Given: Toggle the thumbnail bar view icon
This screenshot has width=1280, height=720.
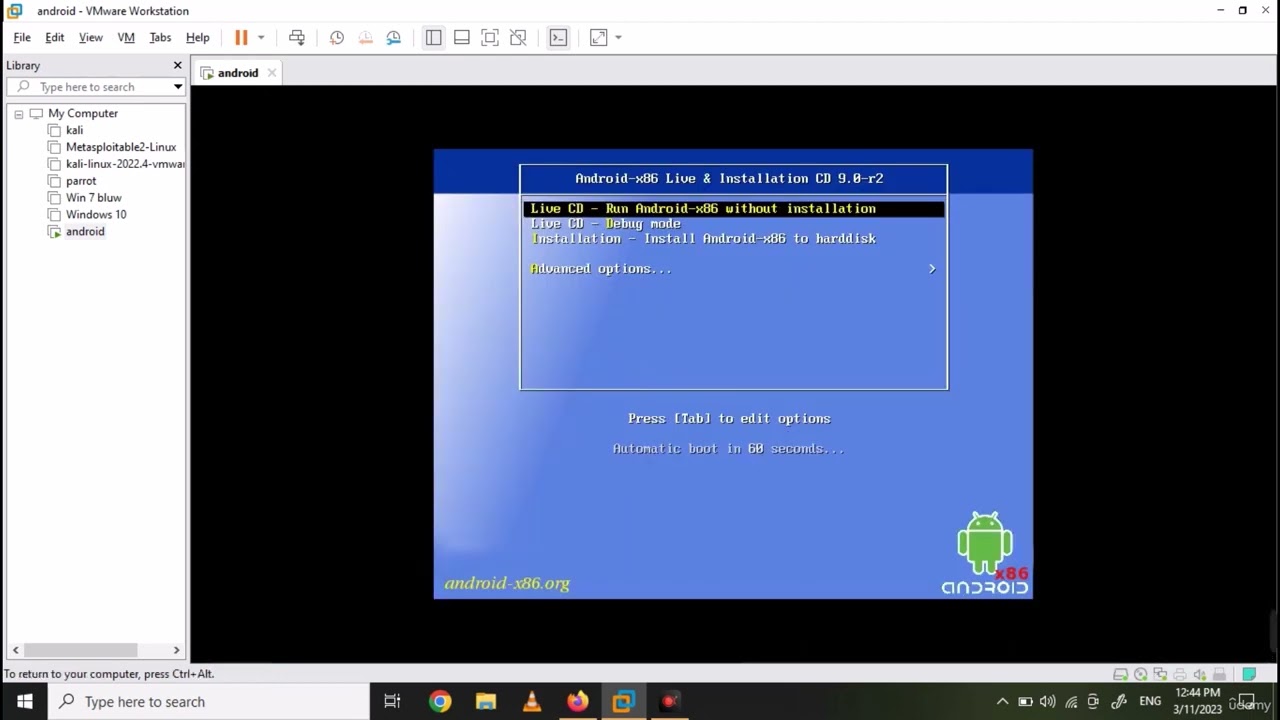Looking at the screenshot, I should [x=461, y=37].
